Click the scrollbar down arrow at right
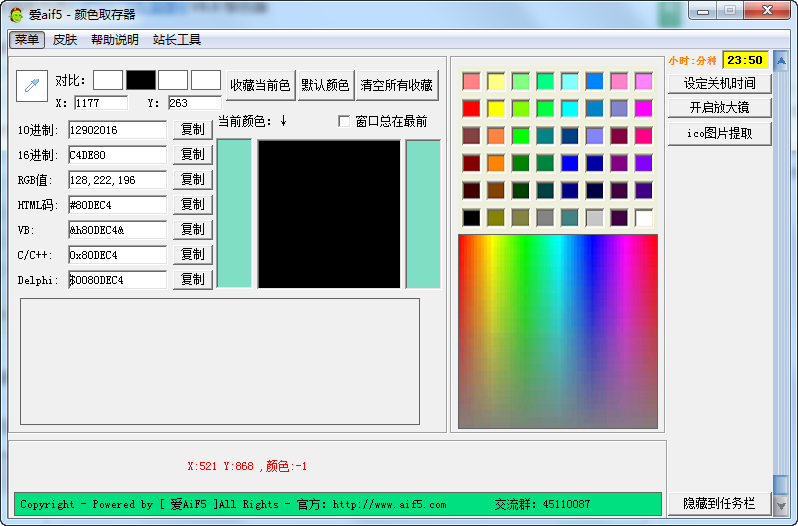This screenshot has height=526, width=798. tap(781, 508)
